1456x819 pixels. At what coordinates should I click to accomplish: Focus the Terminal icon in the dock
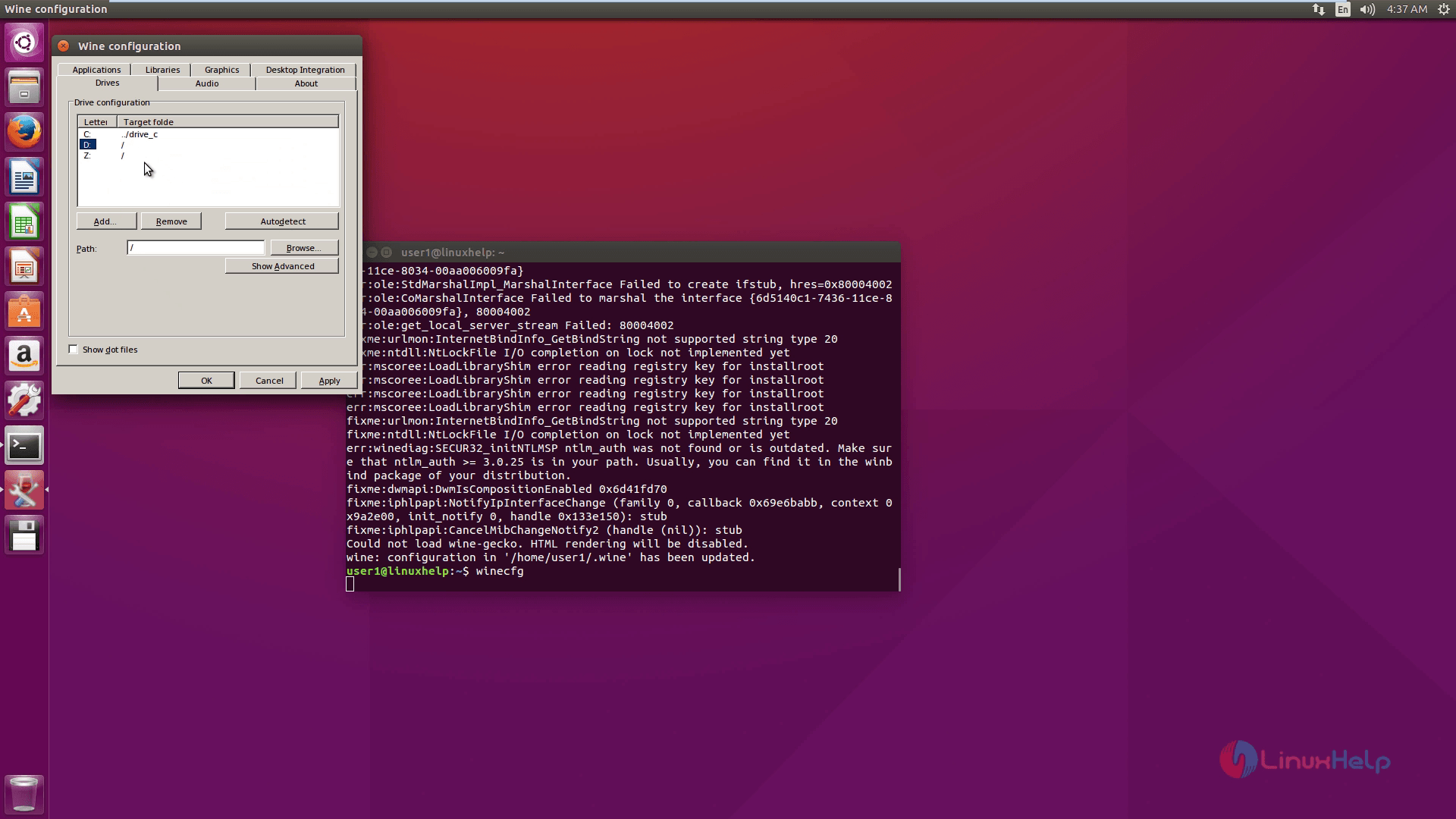point(24,446)
